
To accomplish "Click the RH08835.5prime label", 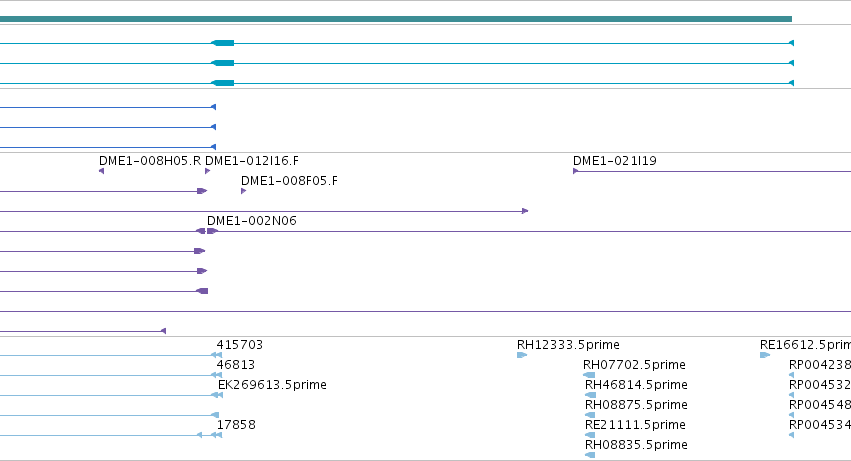I will 636,445.
